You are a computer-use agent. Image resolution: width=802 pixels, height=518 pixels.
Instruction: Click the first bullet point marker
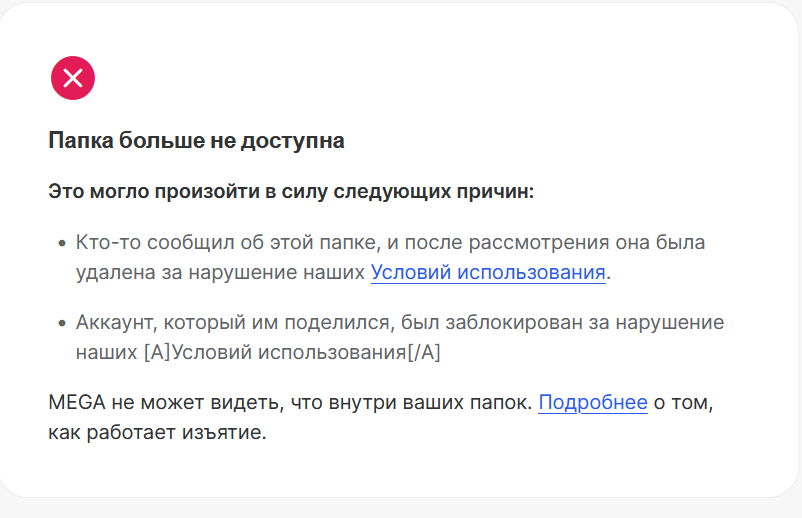click(x=62, y=243)
